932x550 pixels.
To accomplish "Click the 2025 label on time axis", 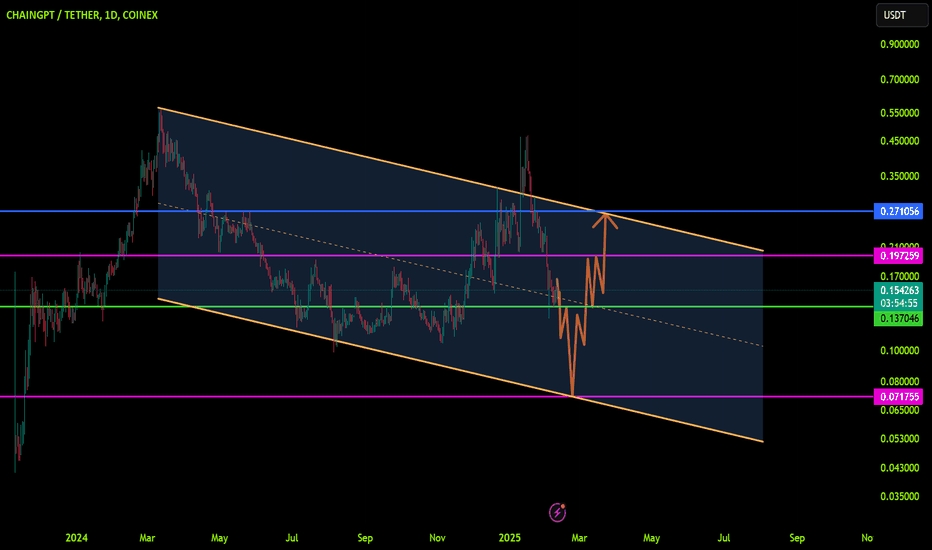I will pos(509,538).
